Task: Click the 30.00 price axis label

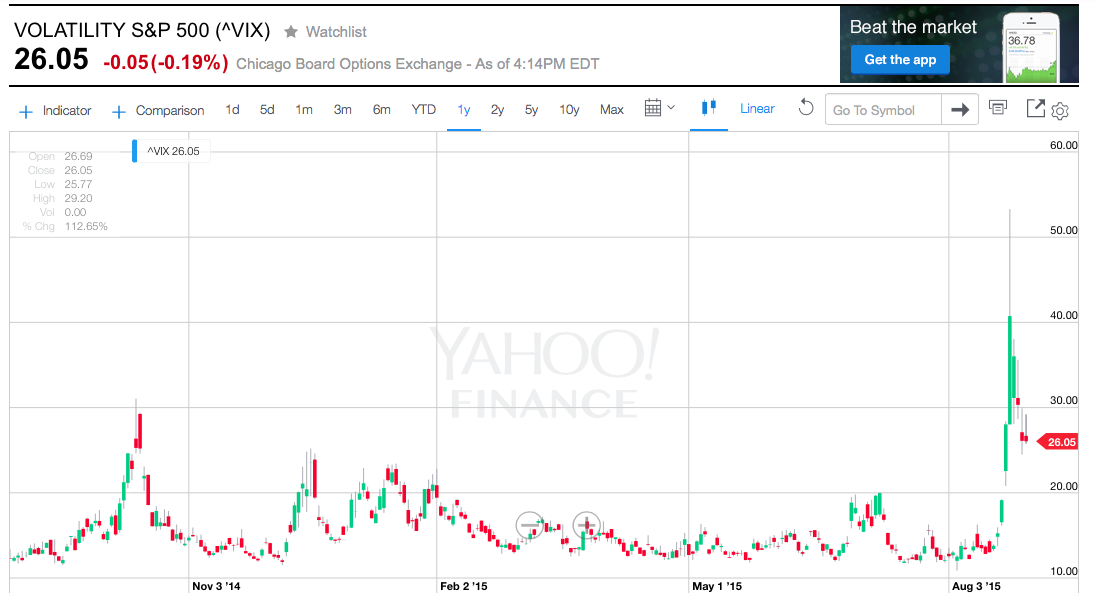Action: (1063, 401)
